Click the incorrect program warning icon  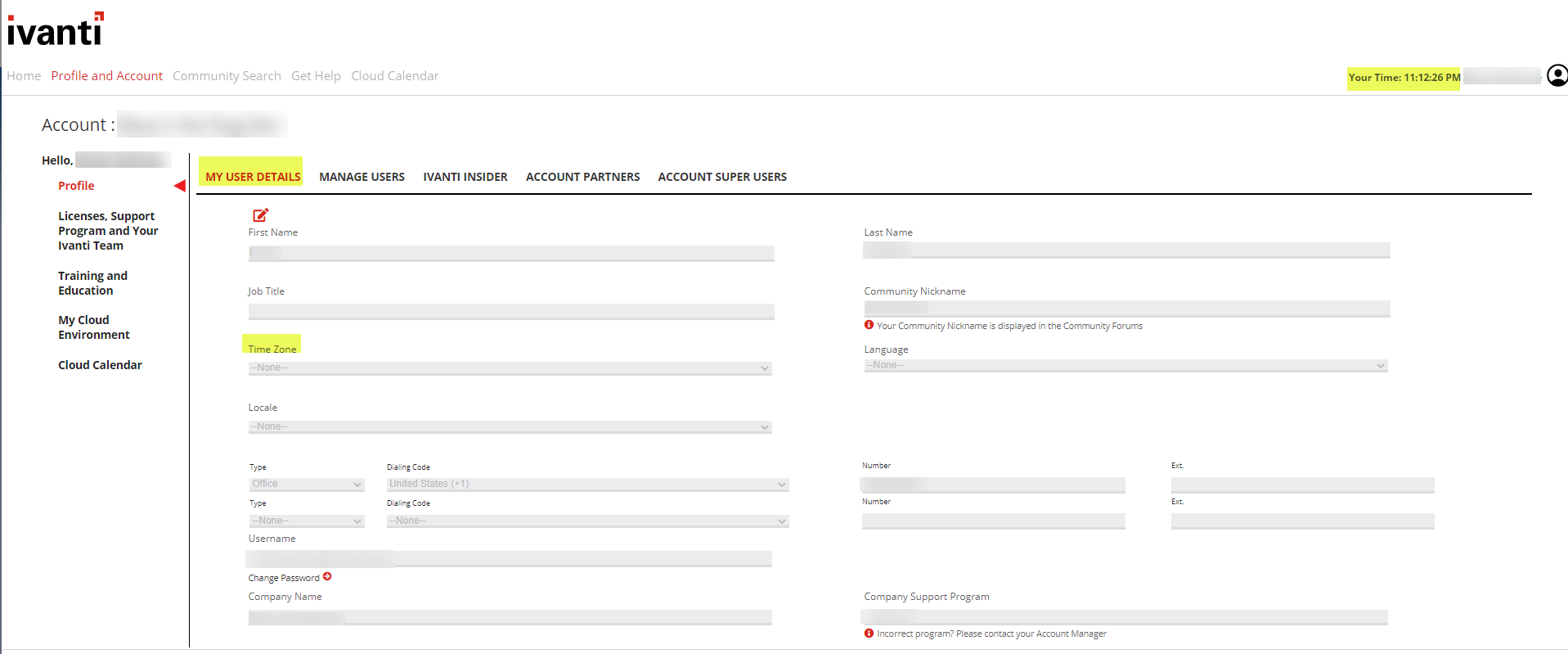tap(869, 633)
